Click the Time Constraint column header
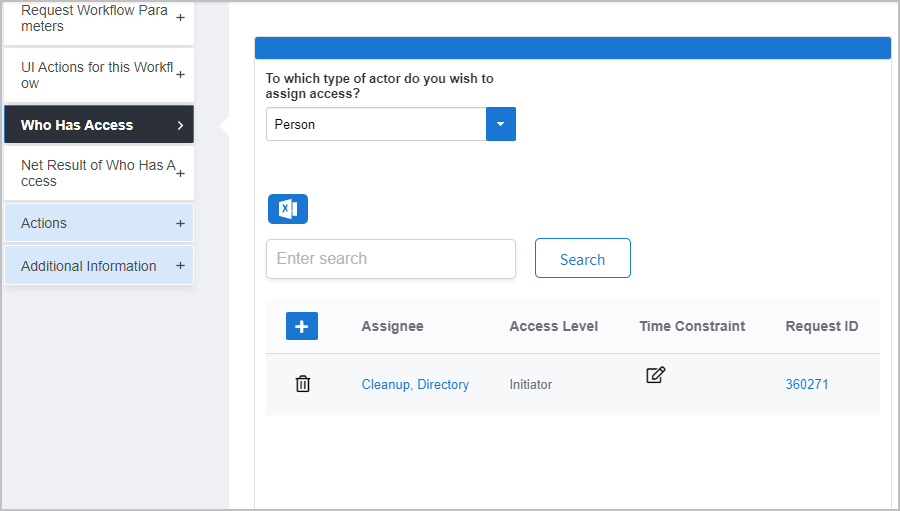 click(692, 326)
